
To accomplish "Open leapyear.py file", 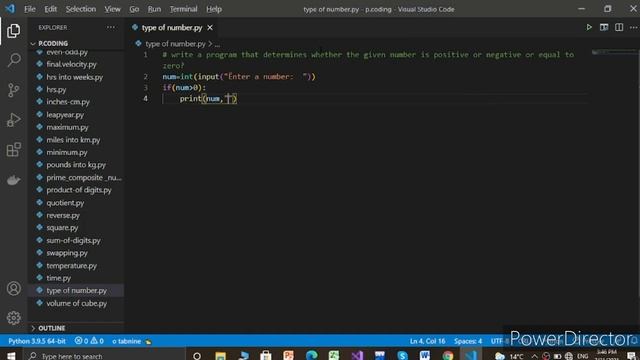I will pos(65,115).
